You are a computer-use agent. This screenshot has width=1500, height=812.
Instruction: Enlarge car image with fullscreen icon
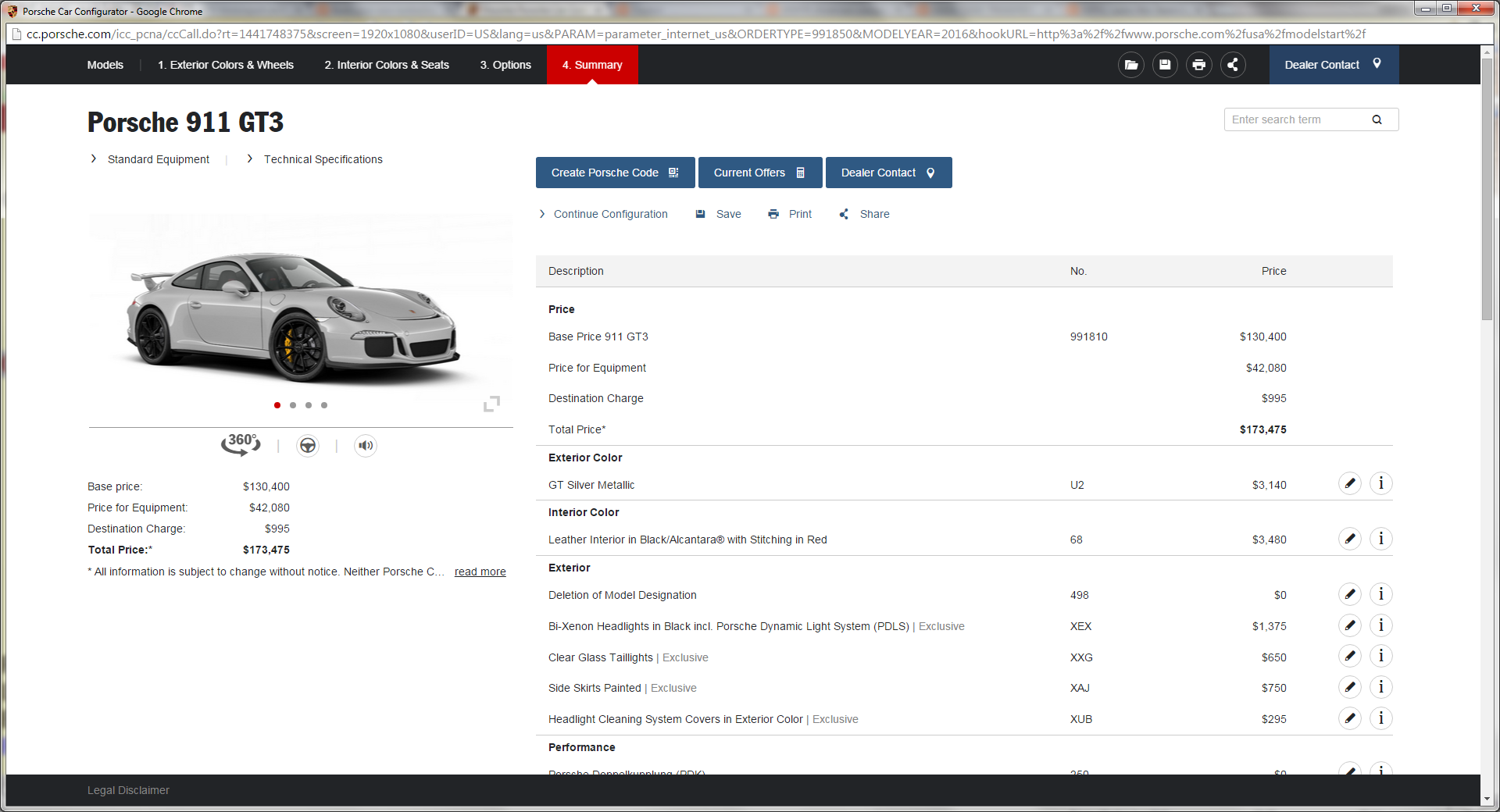(x=491, y=404)
